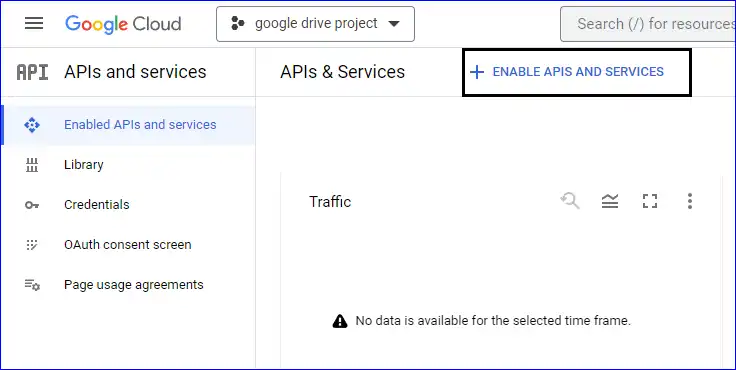Click the reset zoom icon on Traffic chart
The width and height of the screenshot is (736, 370).
[570, 201]
